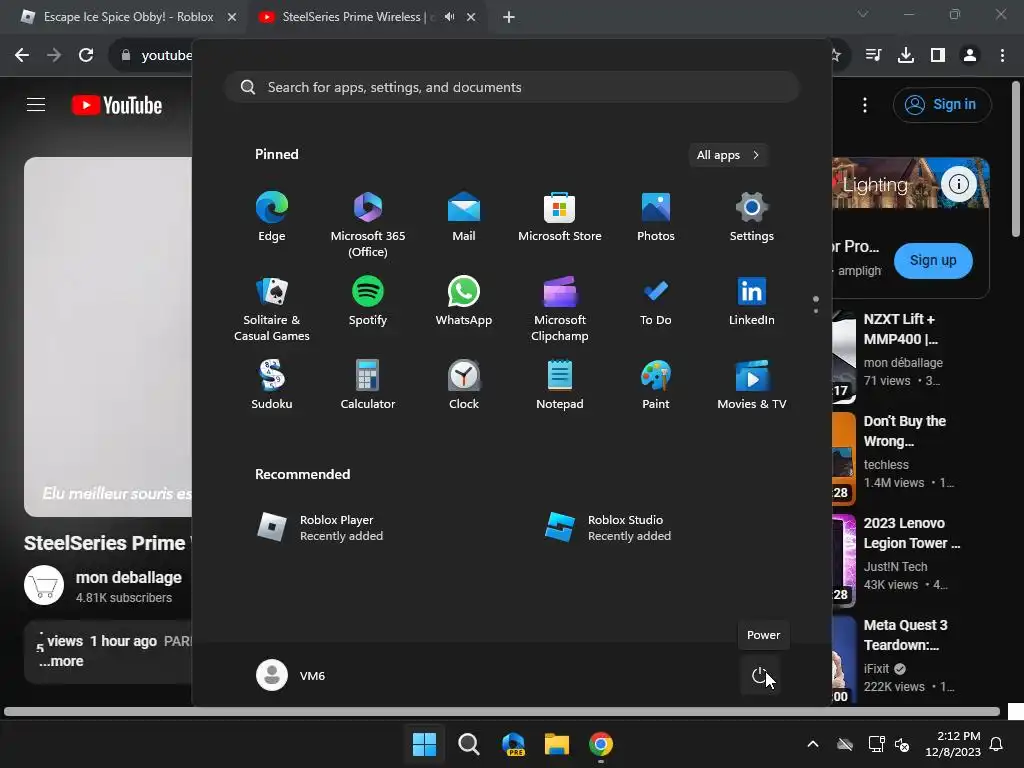Open WhatsApp
The image size is (1024, 768).
[464, 301]
